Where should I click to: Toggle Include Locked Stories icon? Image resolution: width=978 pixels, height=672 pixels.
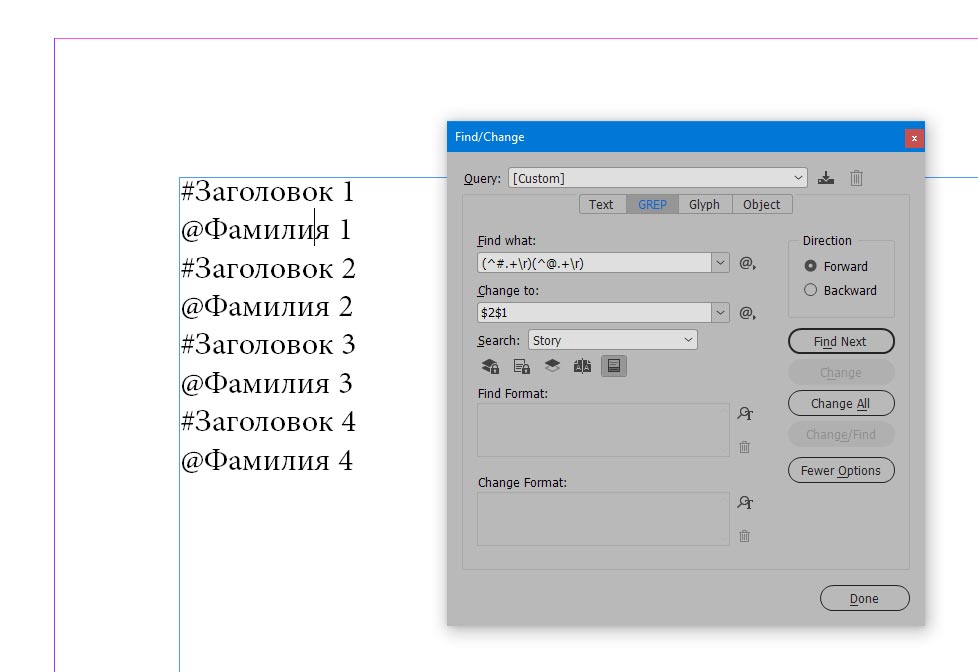click(x=521, y=366)
